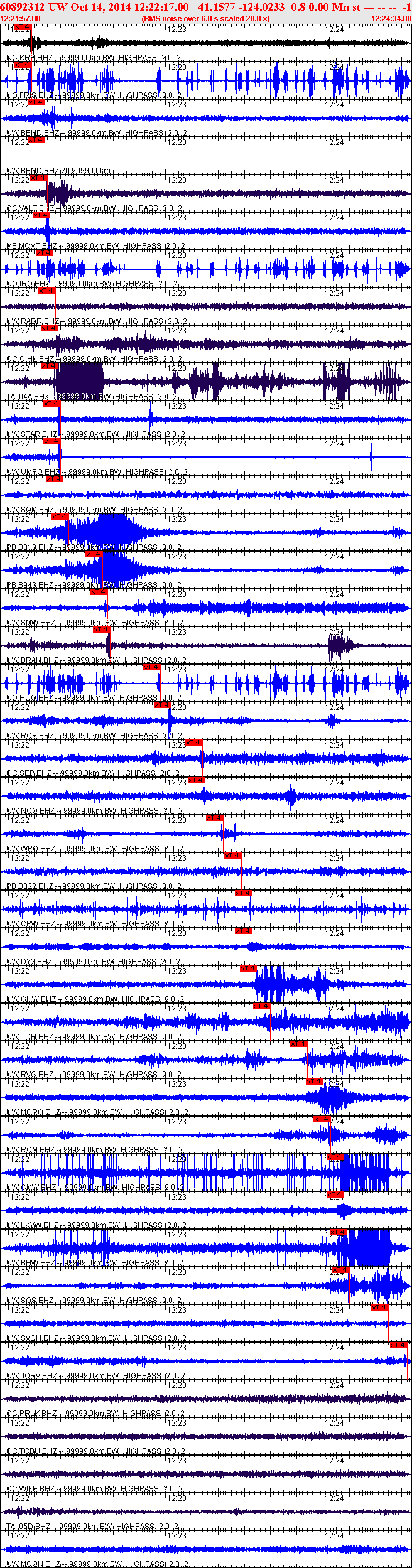Select the red pick flag on VALT trace
Image resolution: width=412 pixels, height=1568 pixels.
pos(39,178)
